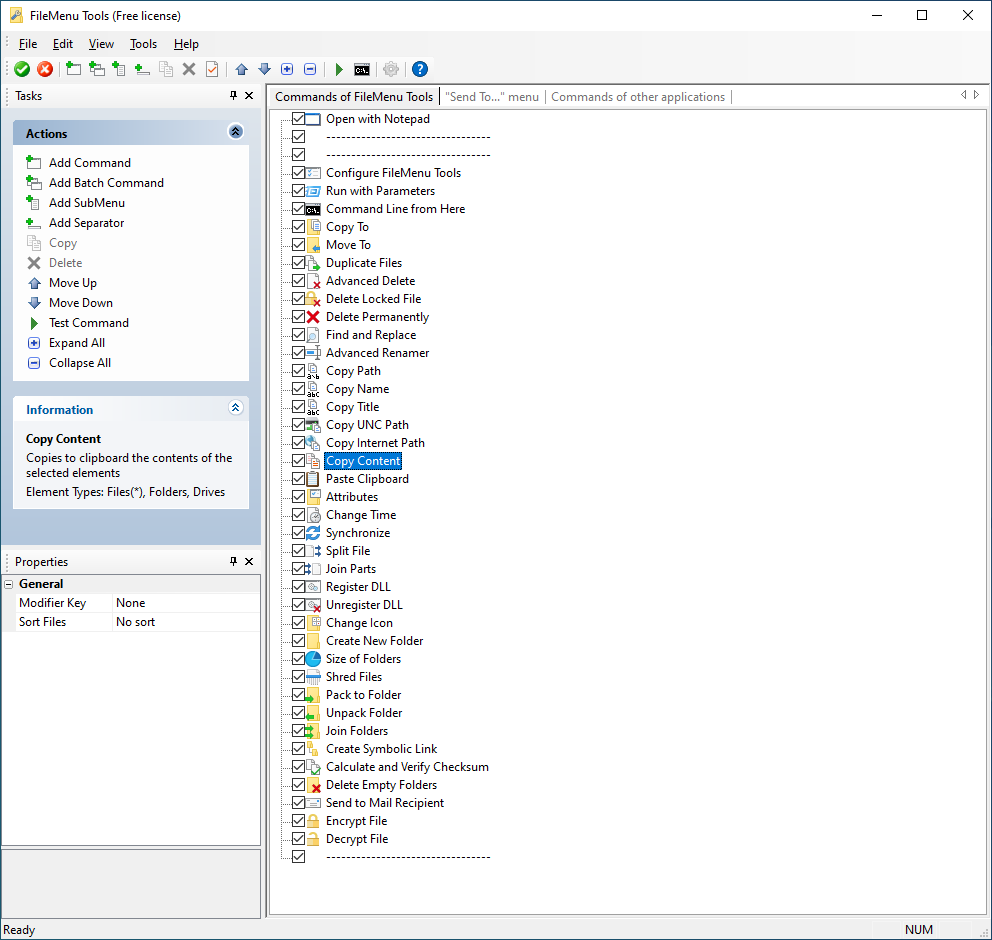Open the File menu
Image resolution: width=992 pixels, height=940 pixels.
(x=28, y=44)
